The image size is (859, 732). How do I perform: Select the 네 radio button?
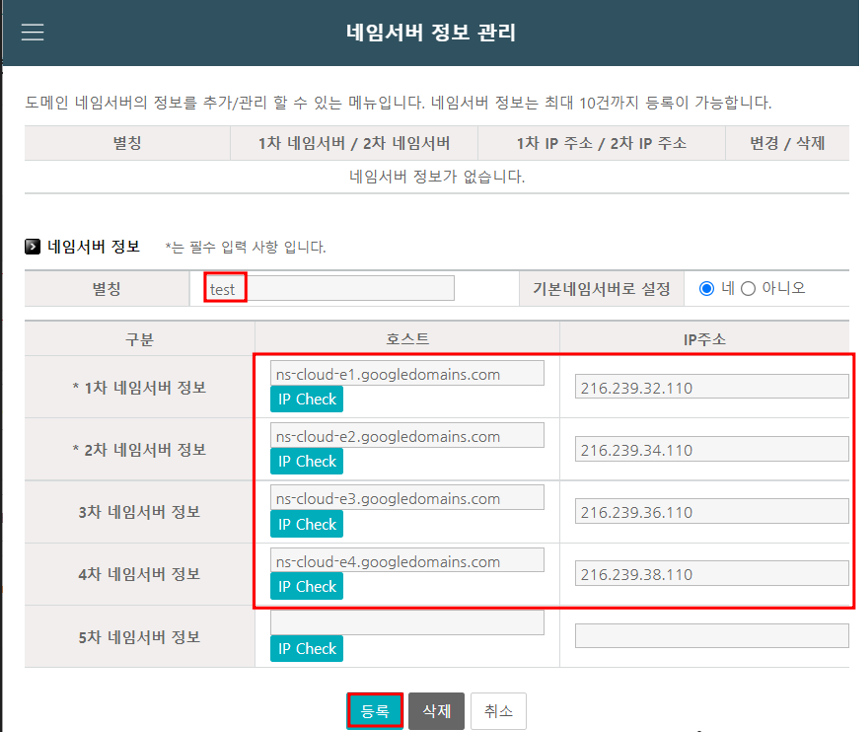click(707, 288)
